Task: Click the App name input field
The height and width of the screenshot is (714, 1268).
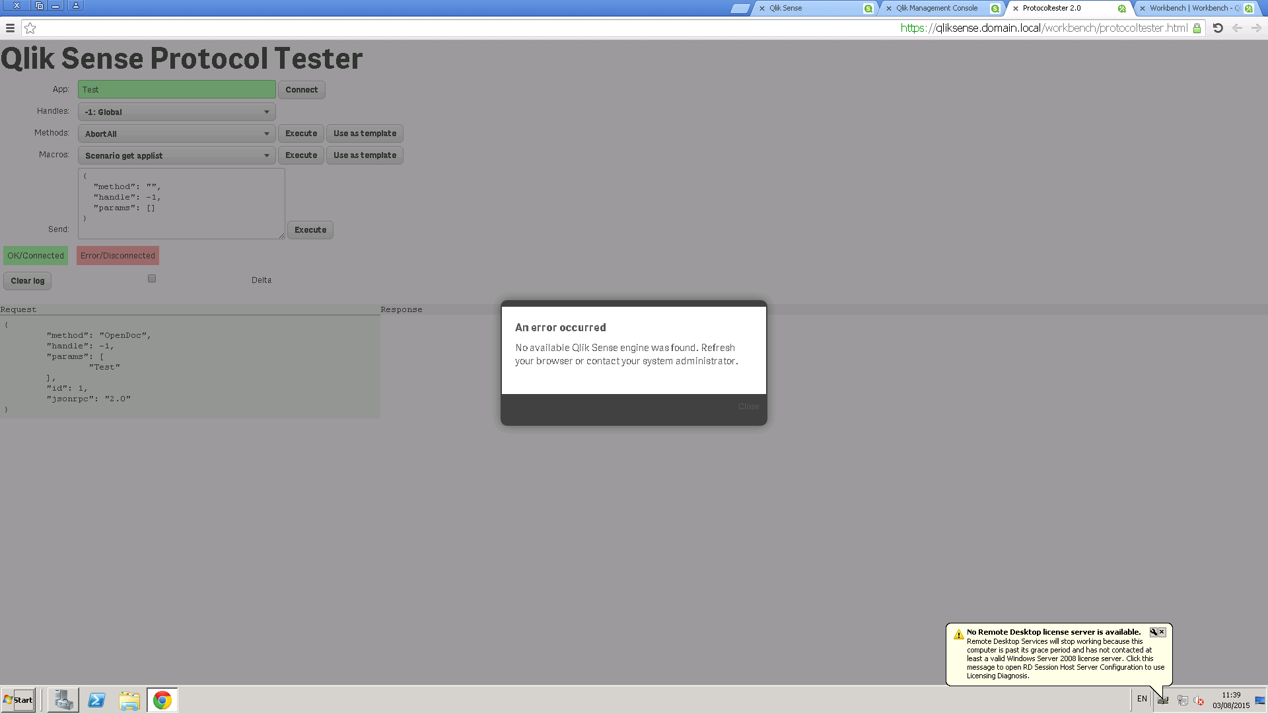Action: click(177, 90)
